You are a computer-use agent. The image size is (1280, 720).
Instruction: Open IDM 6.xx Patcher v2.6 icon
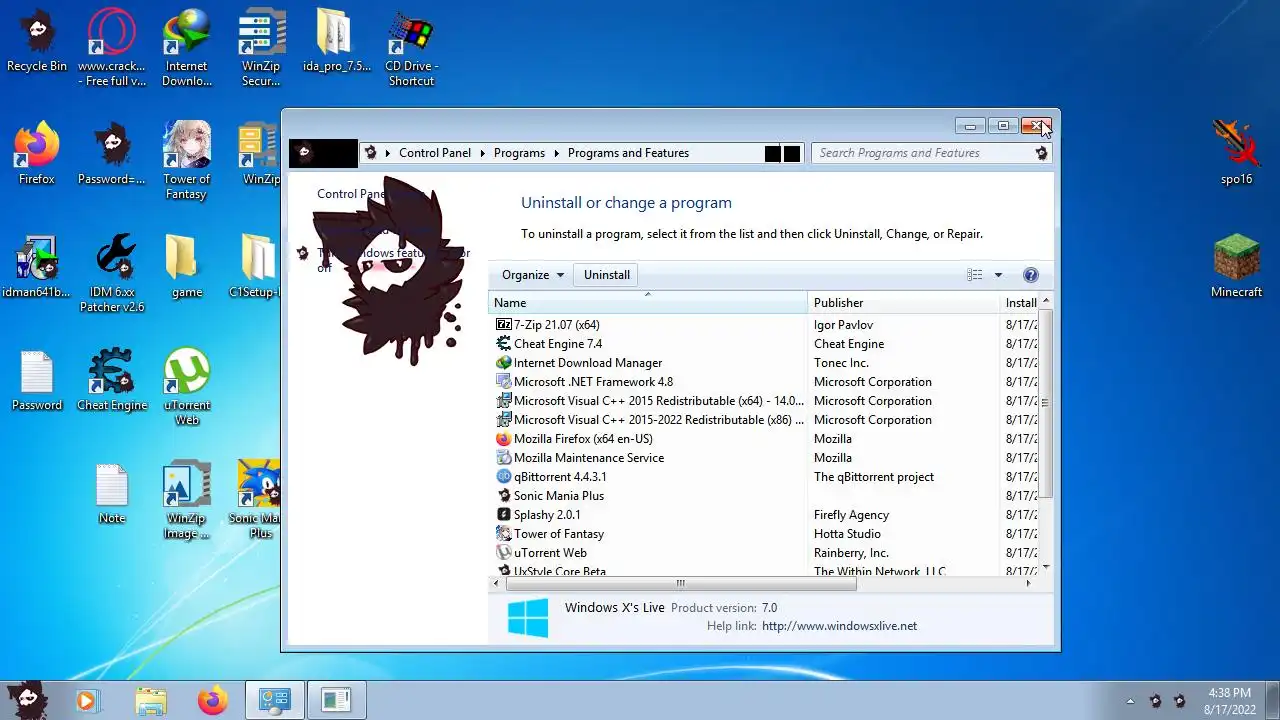(112, 274)
